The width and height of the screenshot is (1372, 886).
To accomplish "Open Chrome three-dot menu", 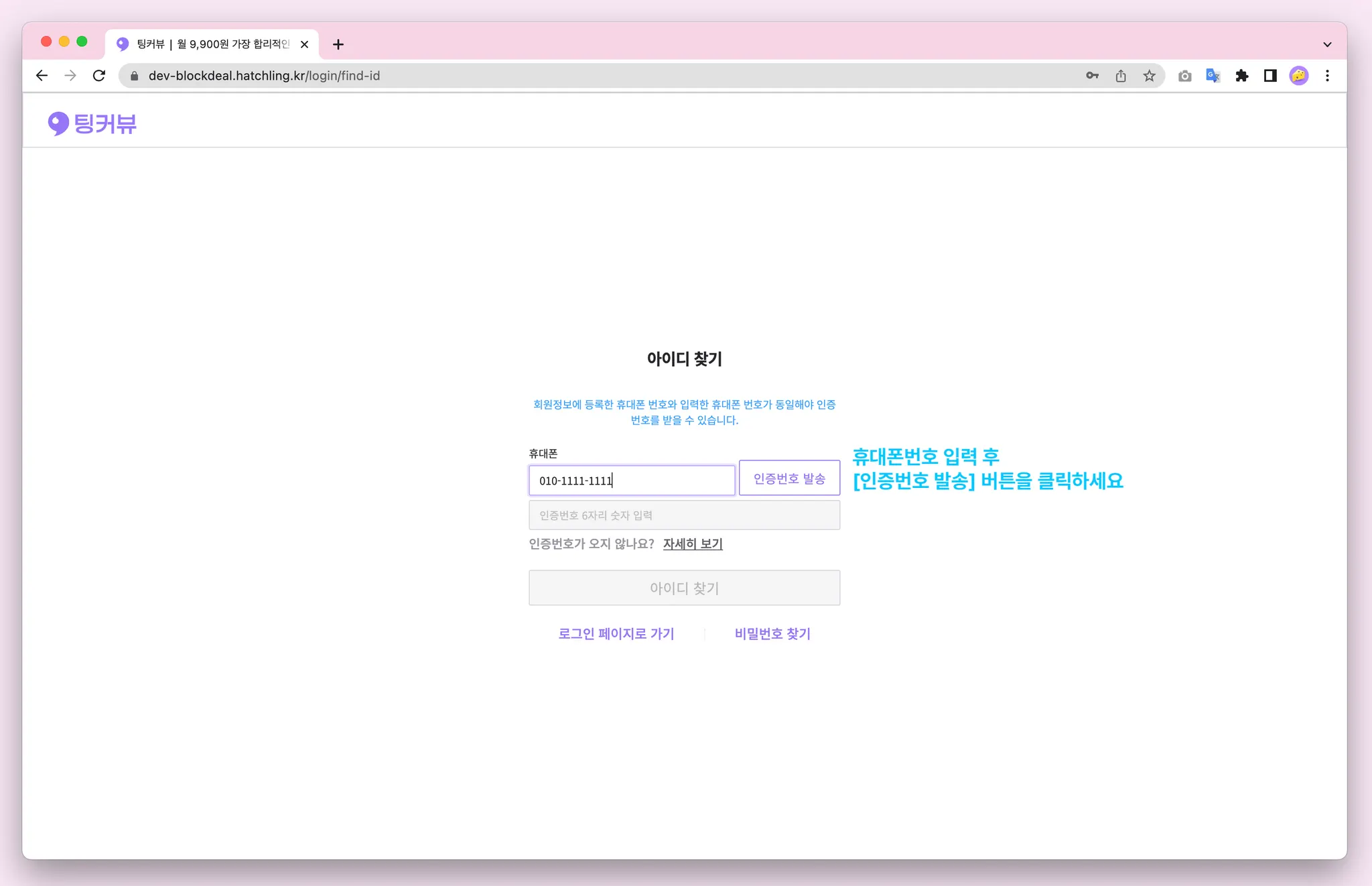I will pyautogui.click(x=1327, y=76).
